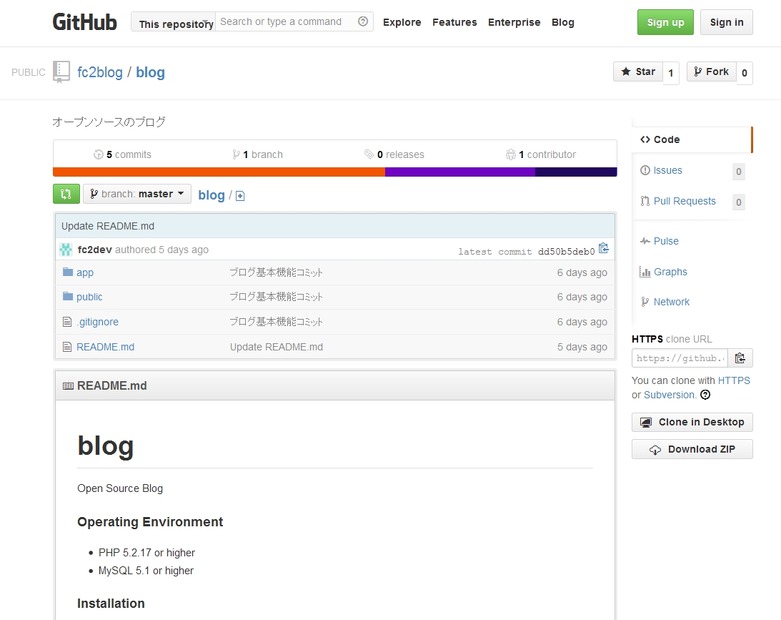The height and width of the screenshot is (620, 781).
Task: Select the Code tab label
Action: (x=666, y=139)
